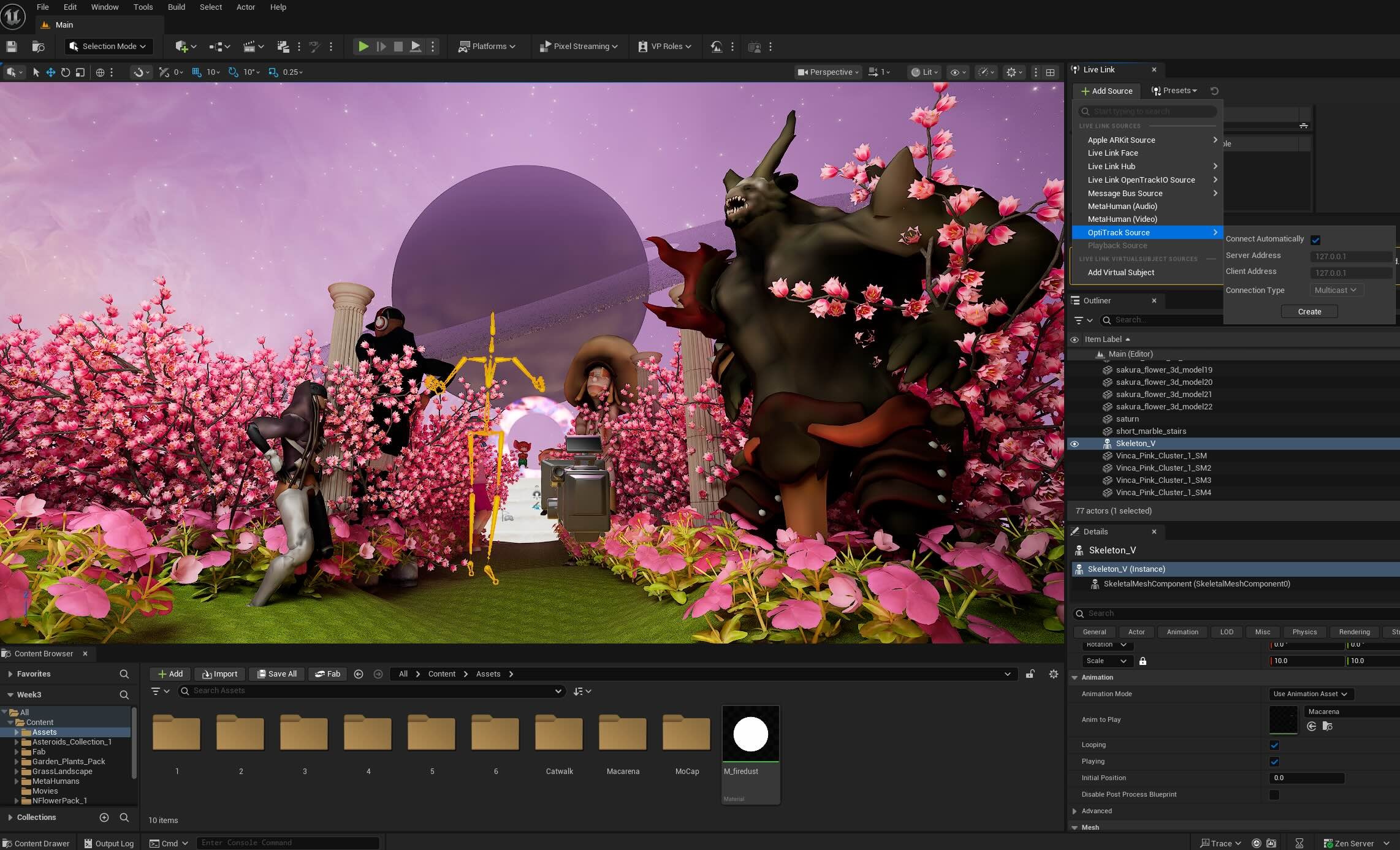
Task: Hide Skeleton_V using eye icon
Action: point(1075,444)
